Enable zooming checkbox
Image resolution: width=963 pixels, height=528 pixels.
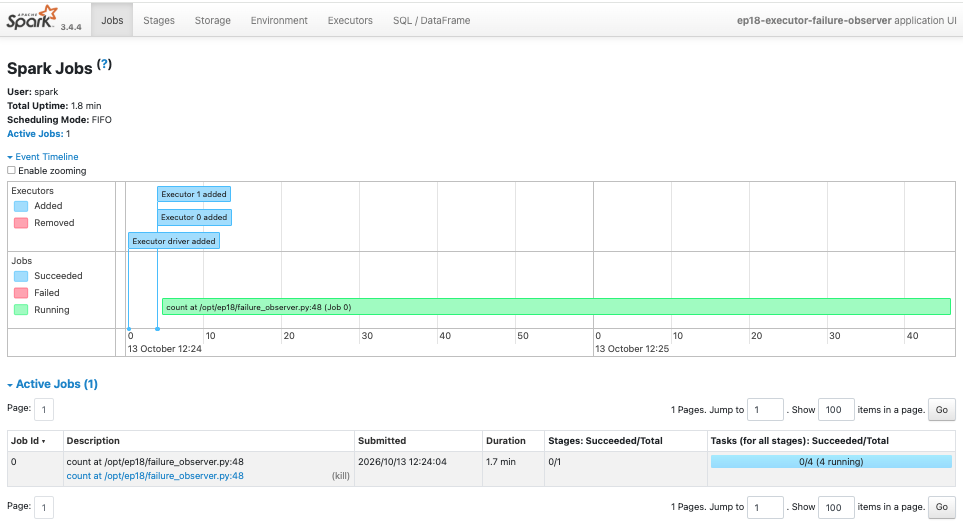pyautogui.click(x=11, y=170)
